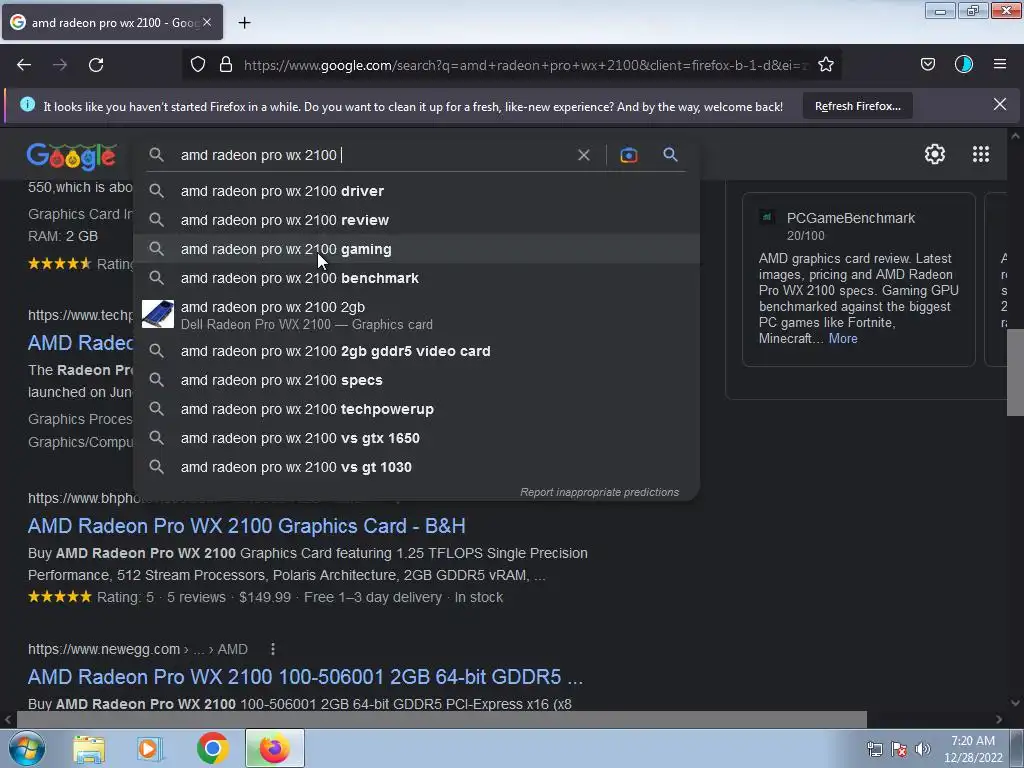
Task: Go back to the previous page
Action: click(x=24, y=65)
